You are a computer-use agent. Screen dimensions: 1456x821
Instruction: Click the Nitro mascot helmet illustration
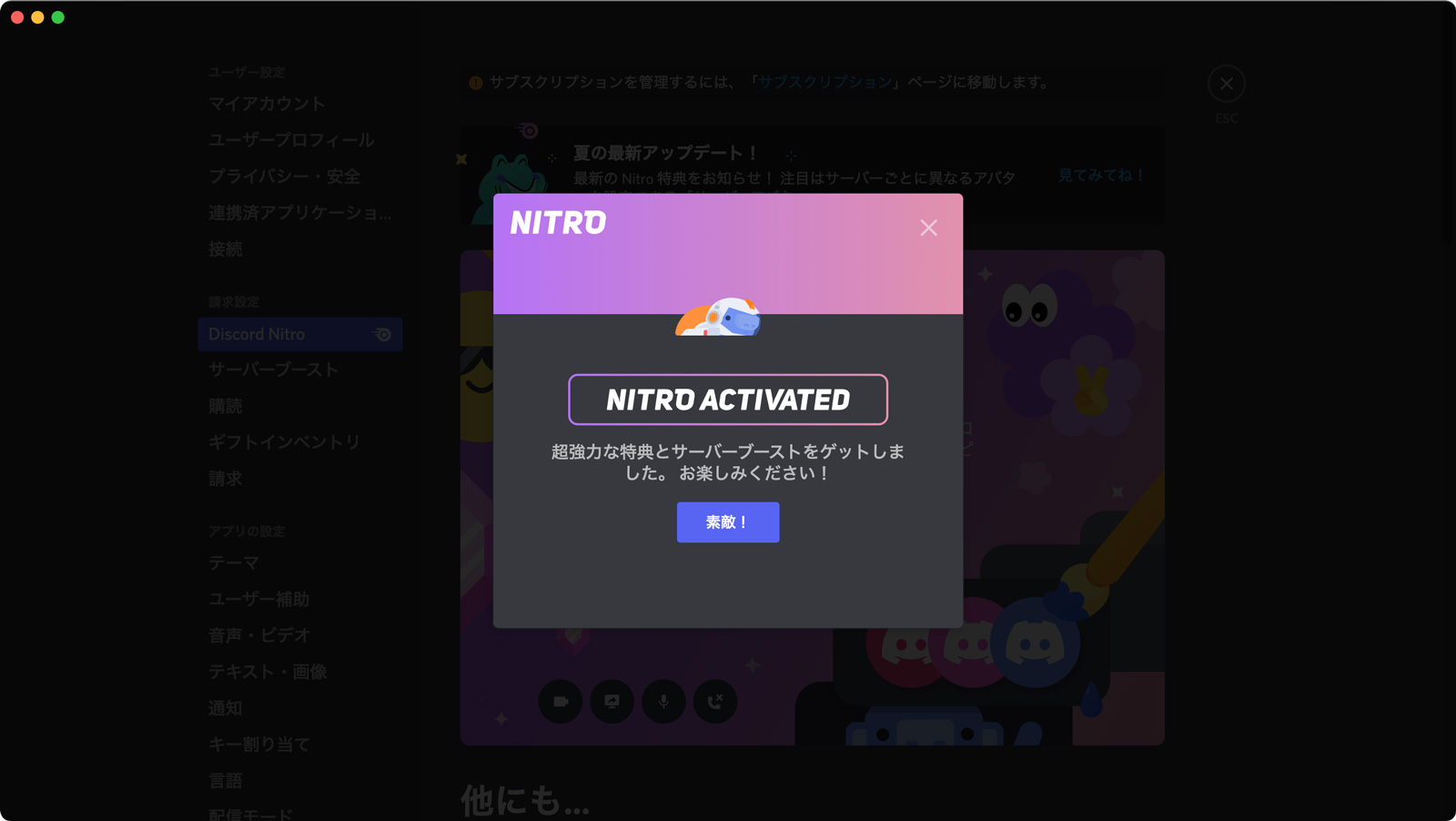(x=718, y=317)
